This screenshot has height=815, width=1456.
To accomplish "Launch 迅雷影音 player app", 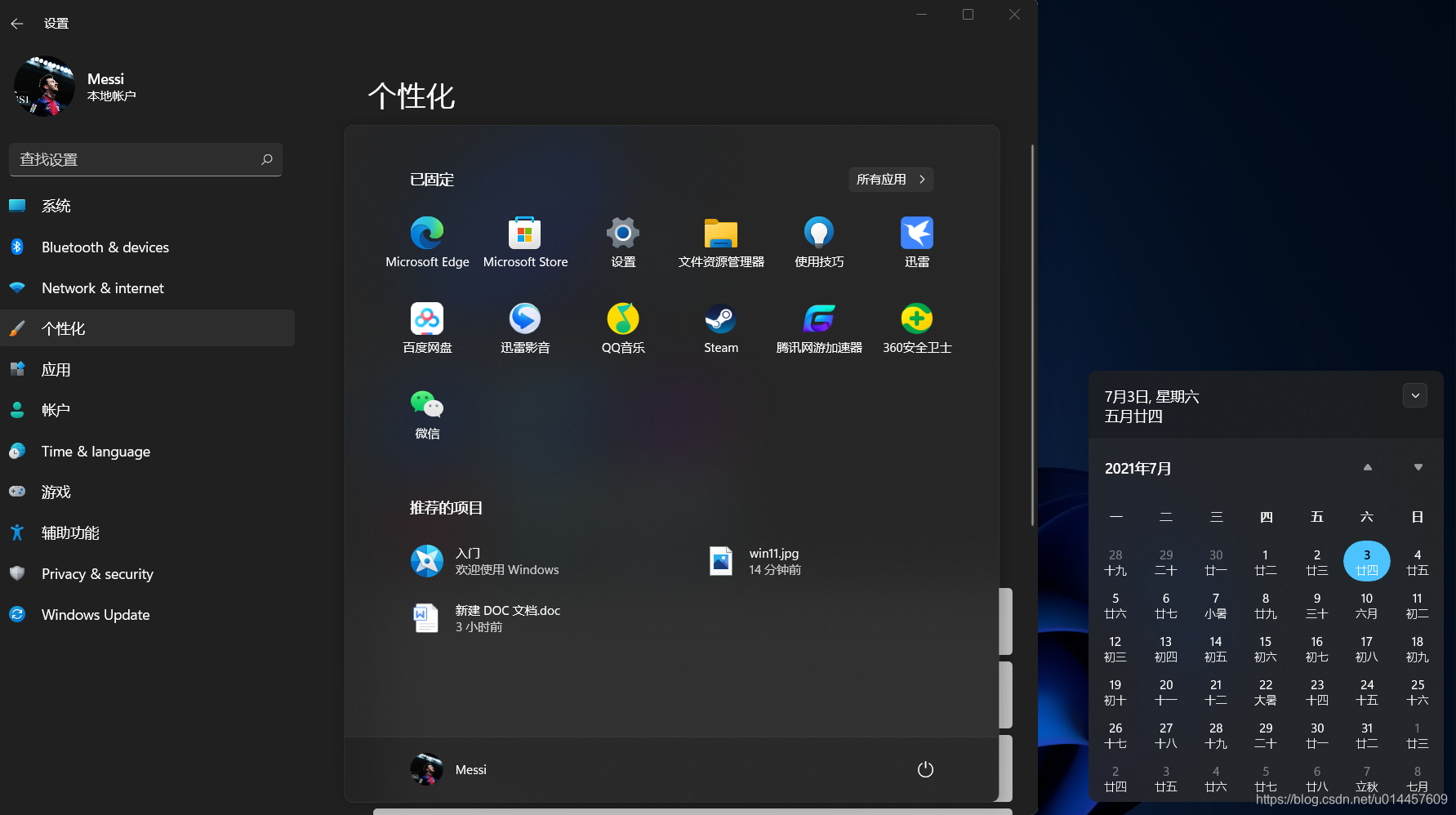I will [525, 327].
